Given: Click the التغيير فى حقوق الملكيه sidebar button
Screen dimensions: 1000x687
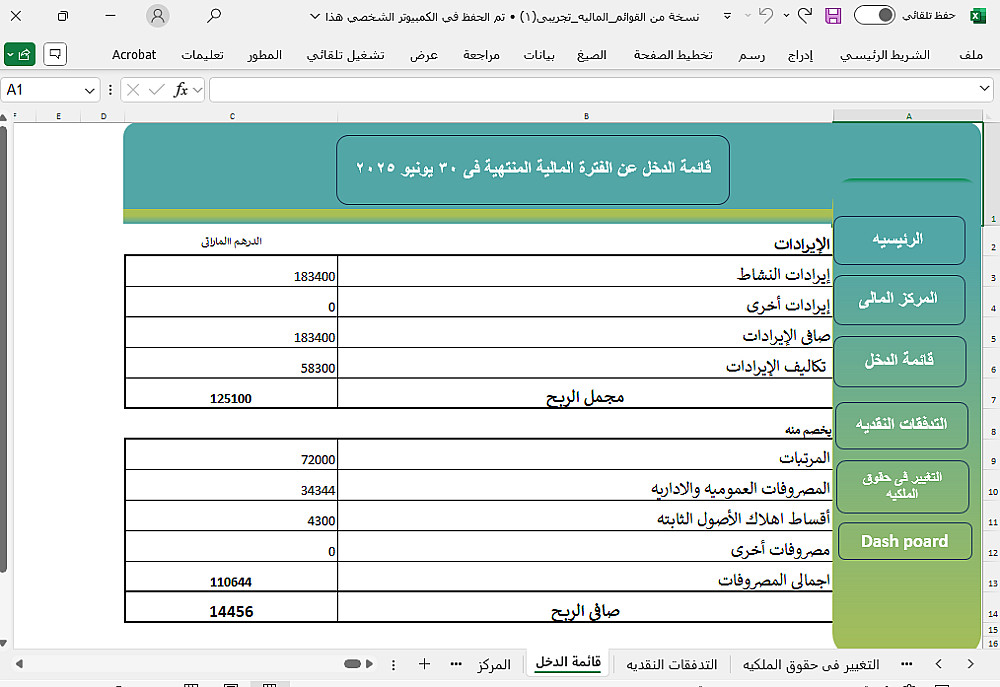Looking at the screenshot, I should coord(902,486).
